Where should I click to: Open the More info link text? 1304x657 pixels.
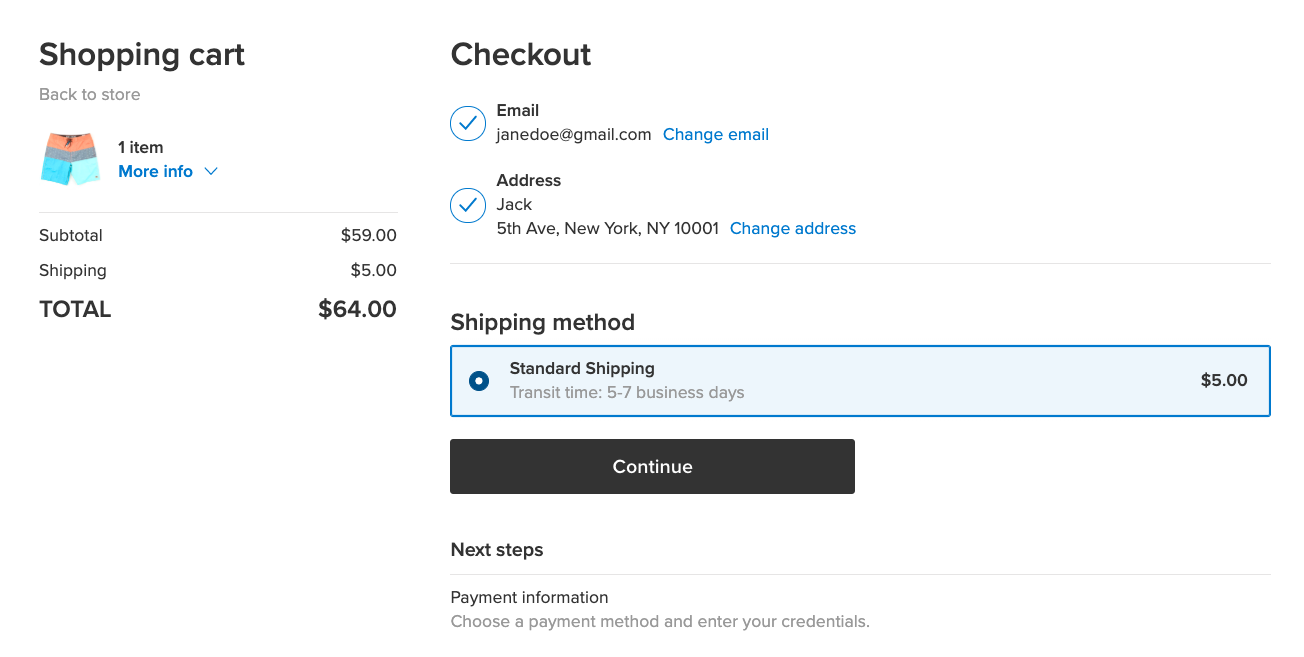tap(155, 171)
